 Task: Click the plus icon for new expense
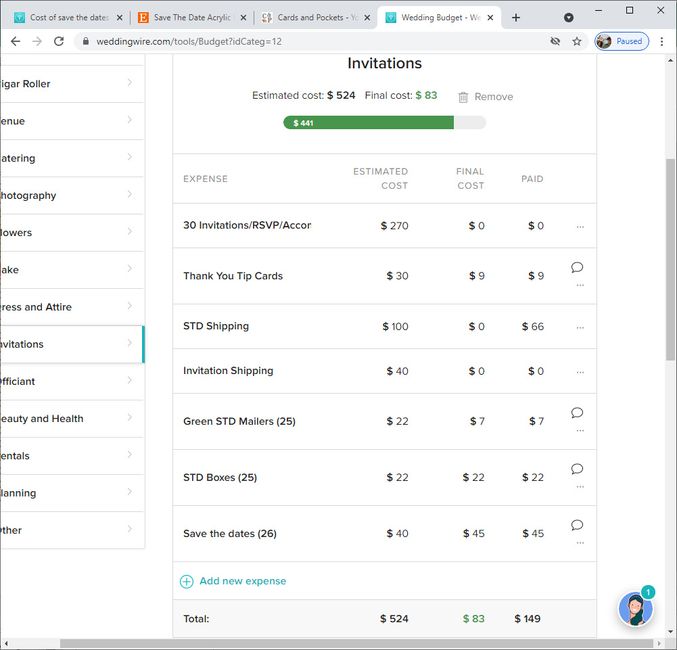coord(186,581)
